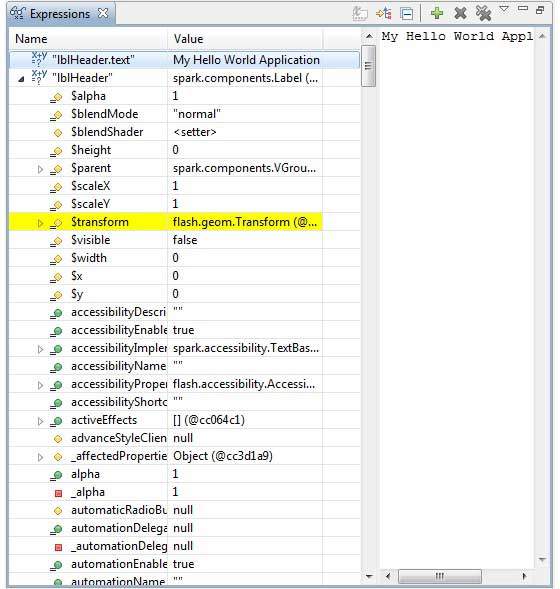Expand the $transform property node
This screenshot has height=589, width=560.
pyautogui.click(x=40, y=223)
